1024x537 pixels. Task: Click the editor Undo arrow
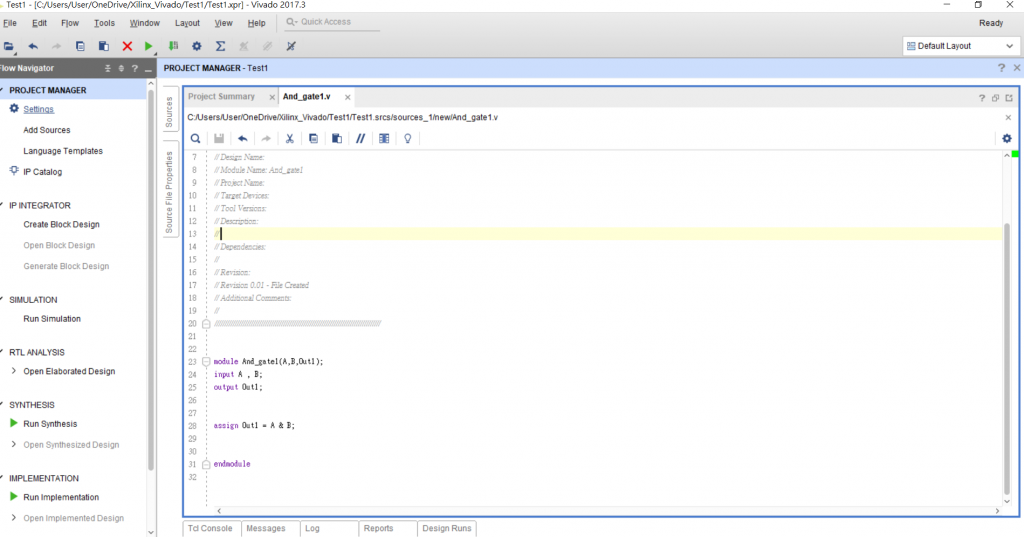[x=242, y=138]
